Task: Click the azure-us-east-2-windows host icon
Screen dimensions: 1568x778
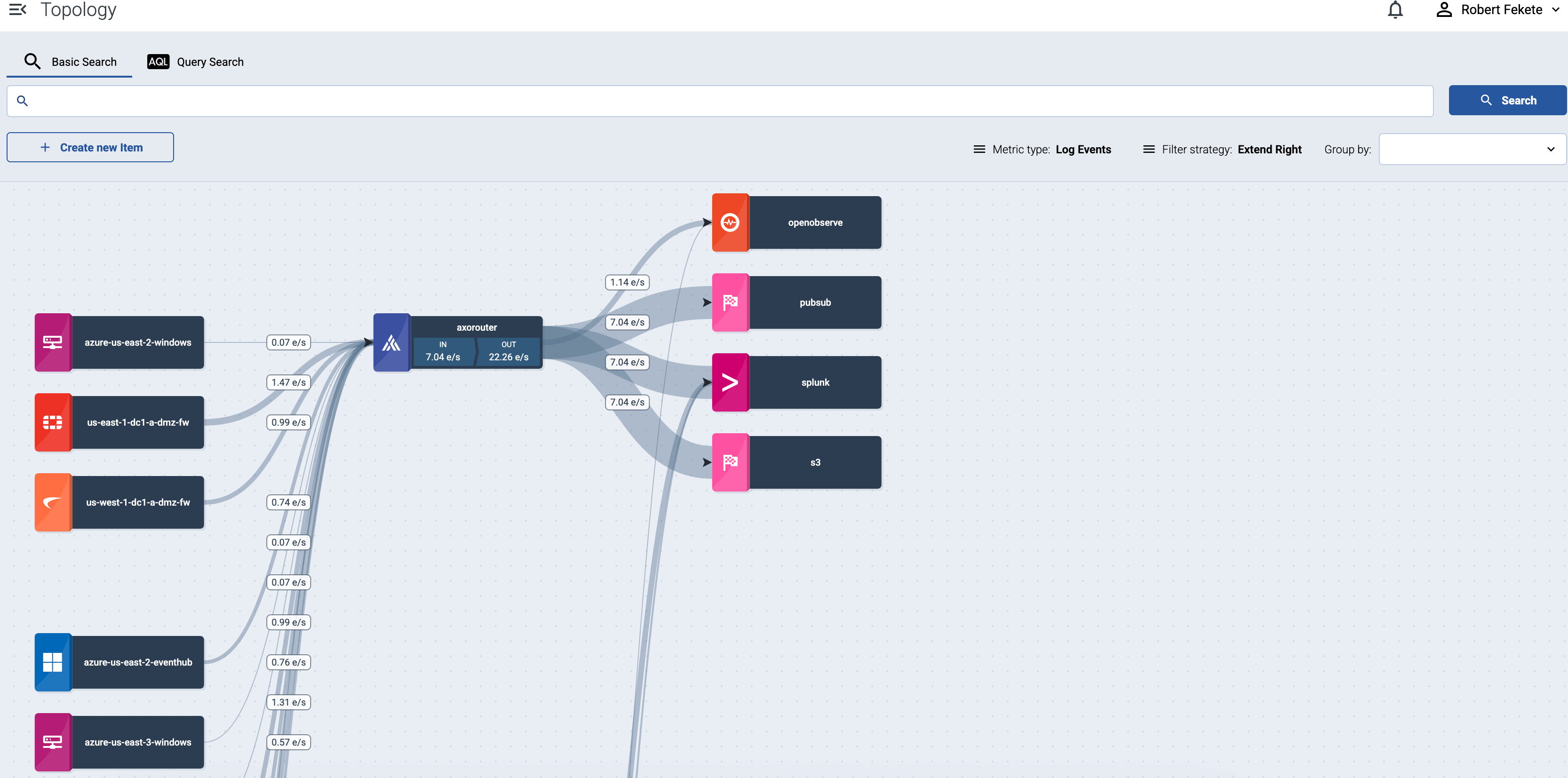Action: [x=53, y=342]
